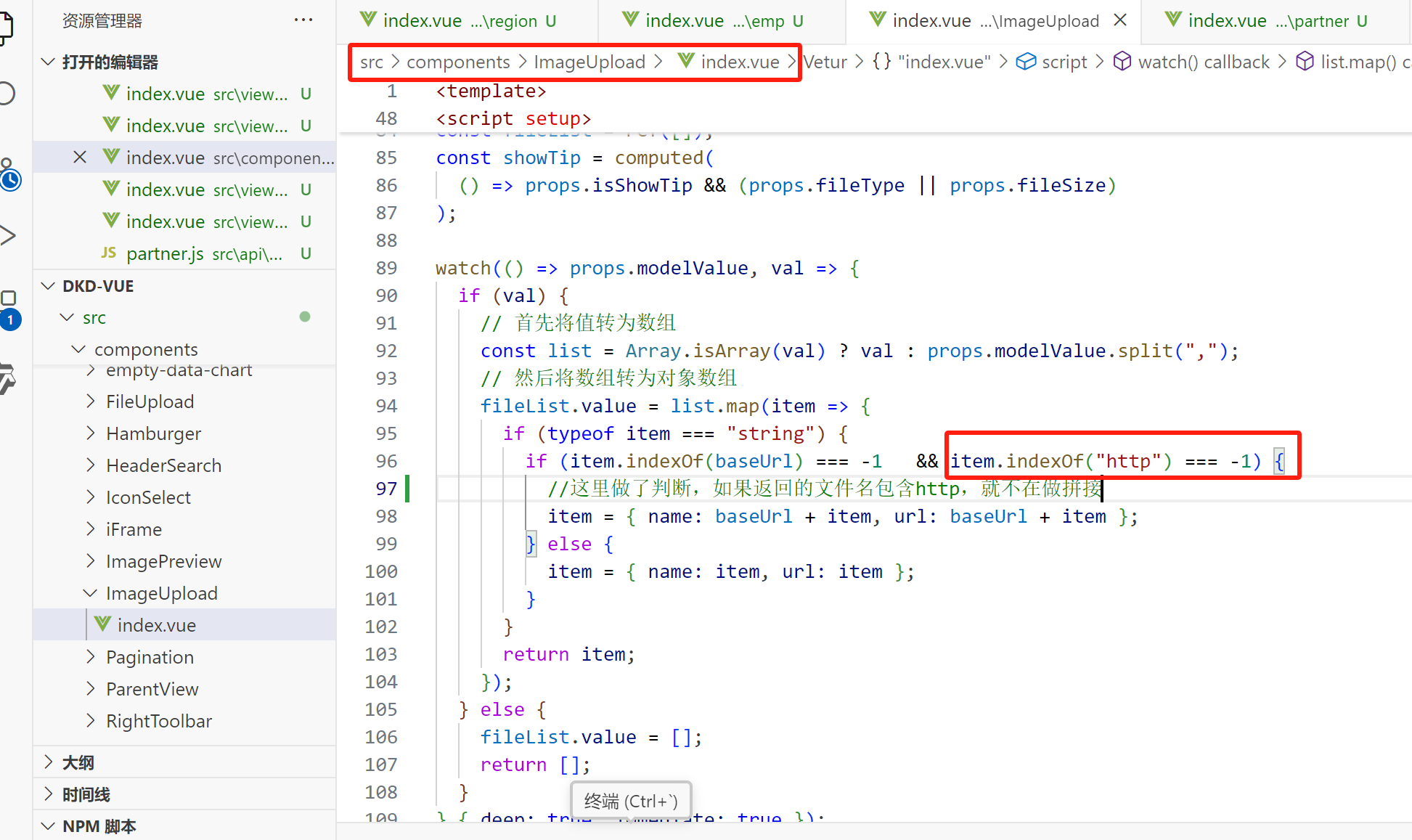Viewport: 1412px width, 840px height.
Task: Click the Vetur breadcrumb item
Action: (x=825, y=62)
